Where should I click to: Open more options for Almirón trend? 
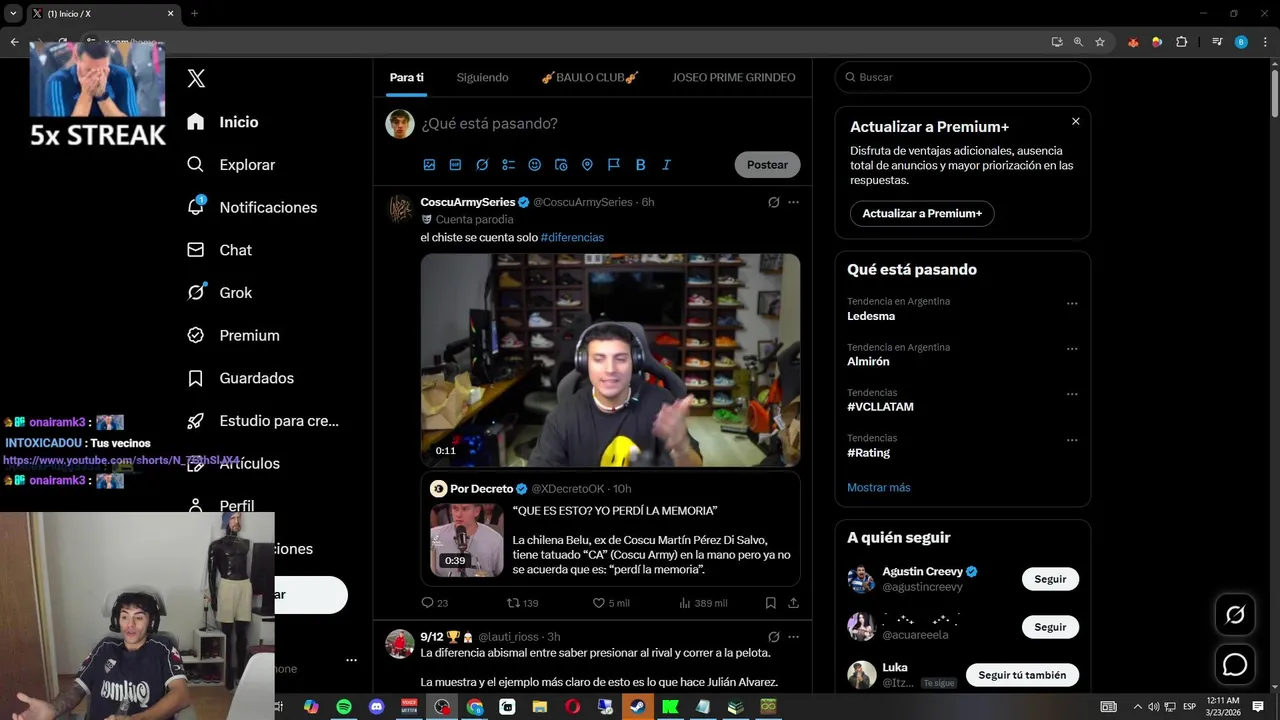(1072, 349)
